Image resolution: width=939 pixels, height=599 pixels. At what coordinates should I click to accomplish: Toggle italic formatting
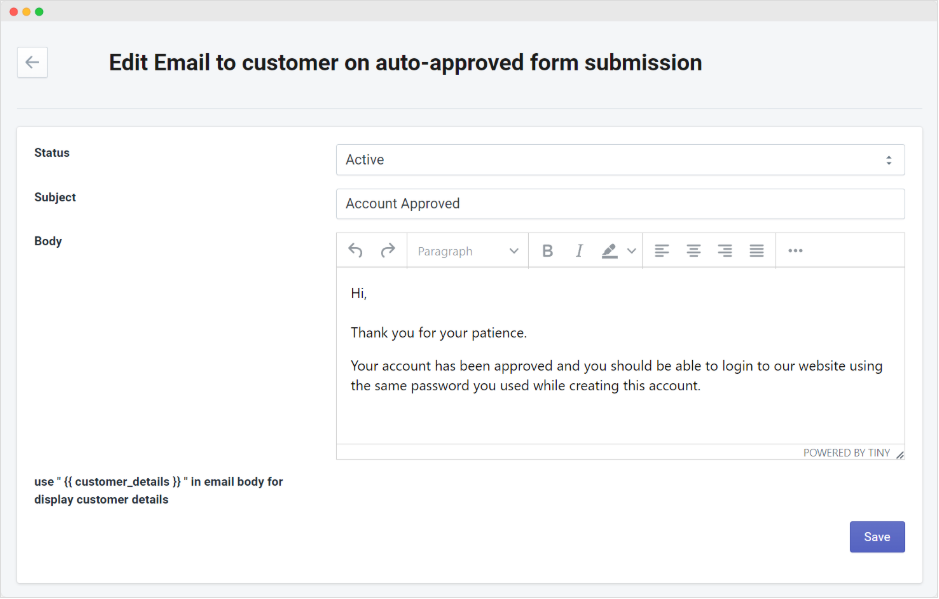578,251
